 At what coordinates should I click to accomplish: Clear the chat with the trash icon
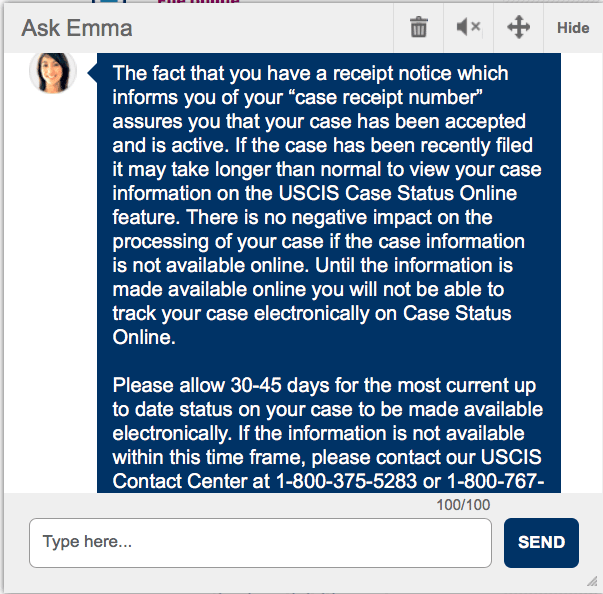(x=418, y=28)
